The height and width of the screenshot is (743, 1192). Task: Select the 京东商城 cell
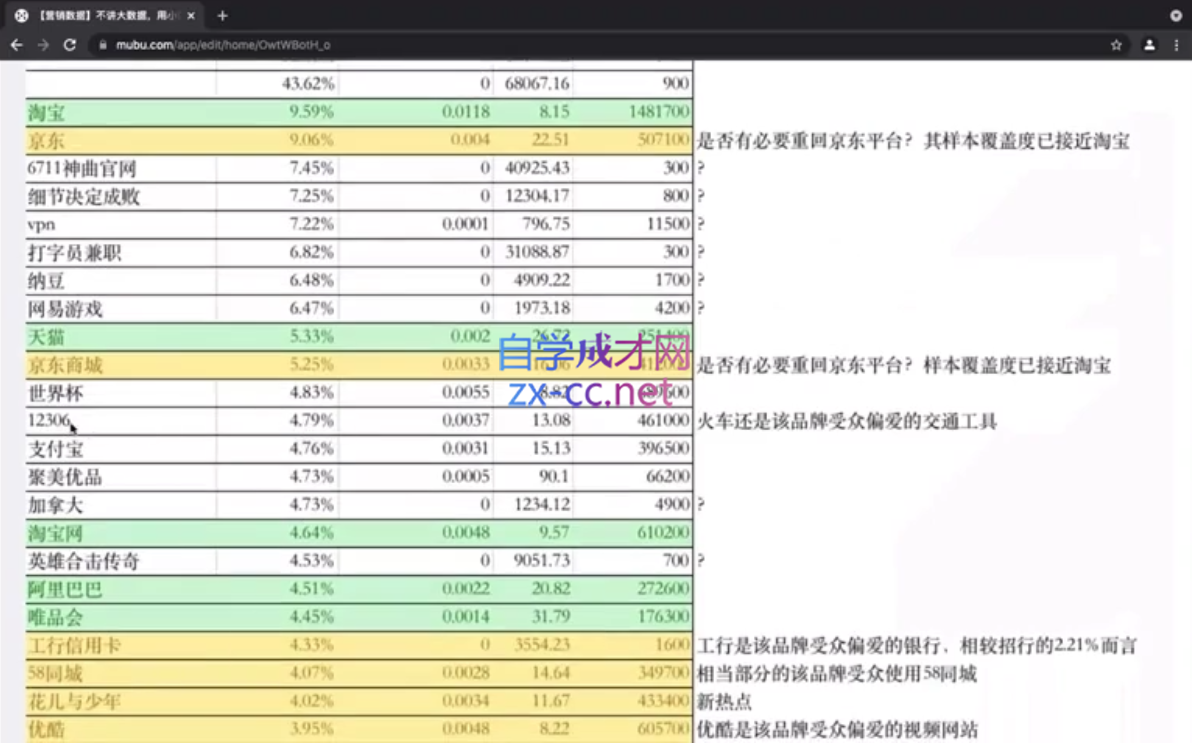120,365
